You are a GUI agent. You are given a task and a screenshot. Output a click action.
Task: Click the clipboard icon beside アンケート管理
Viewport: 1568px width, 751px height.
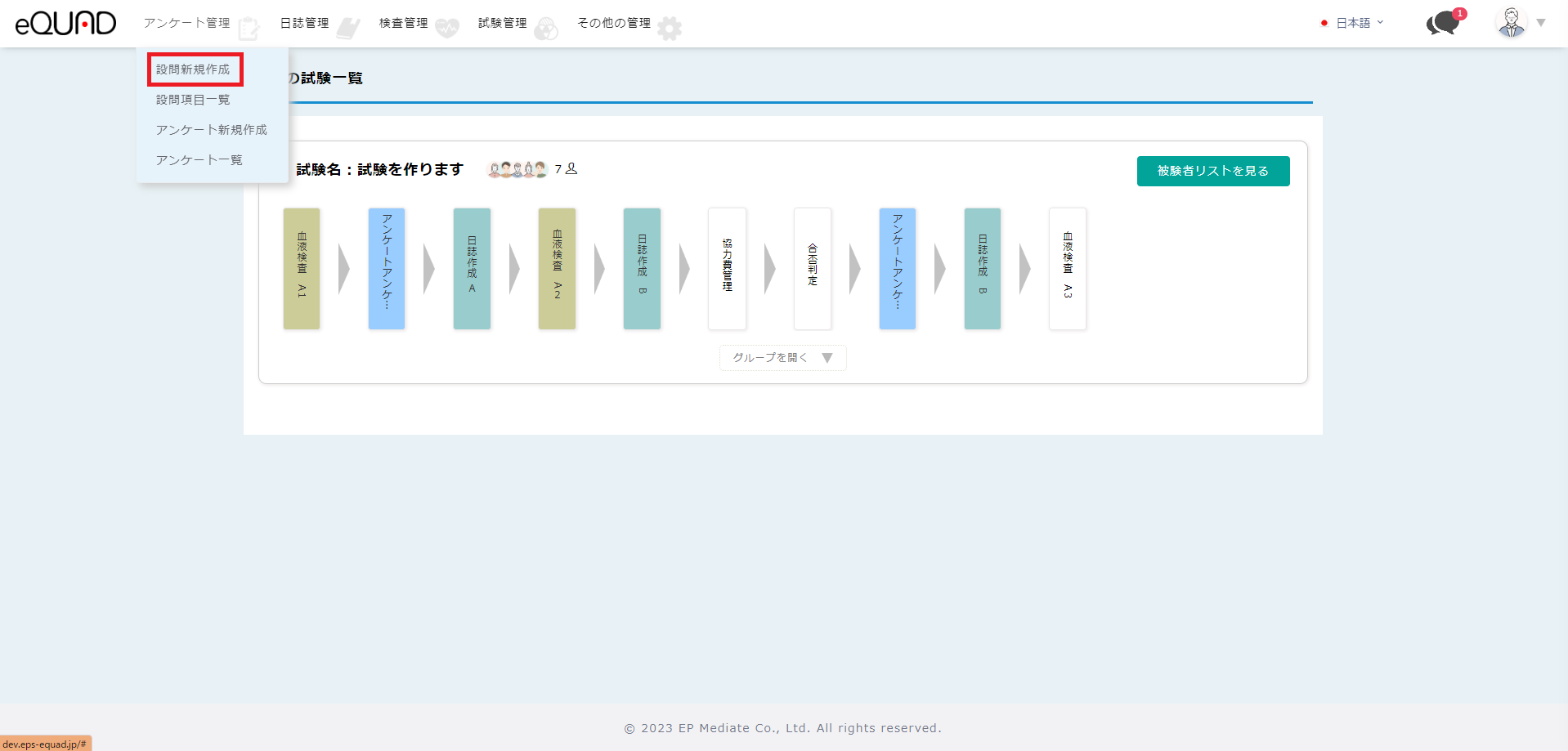249,29
